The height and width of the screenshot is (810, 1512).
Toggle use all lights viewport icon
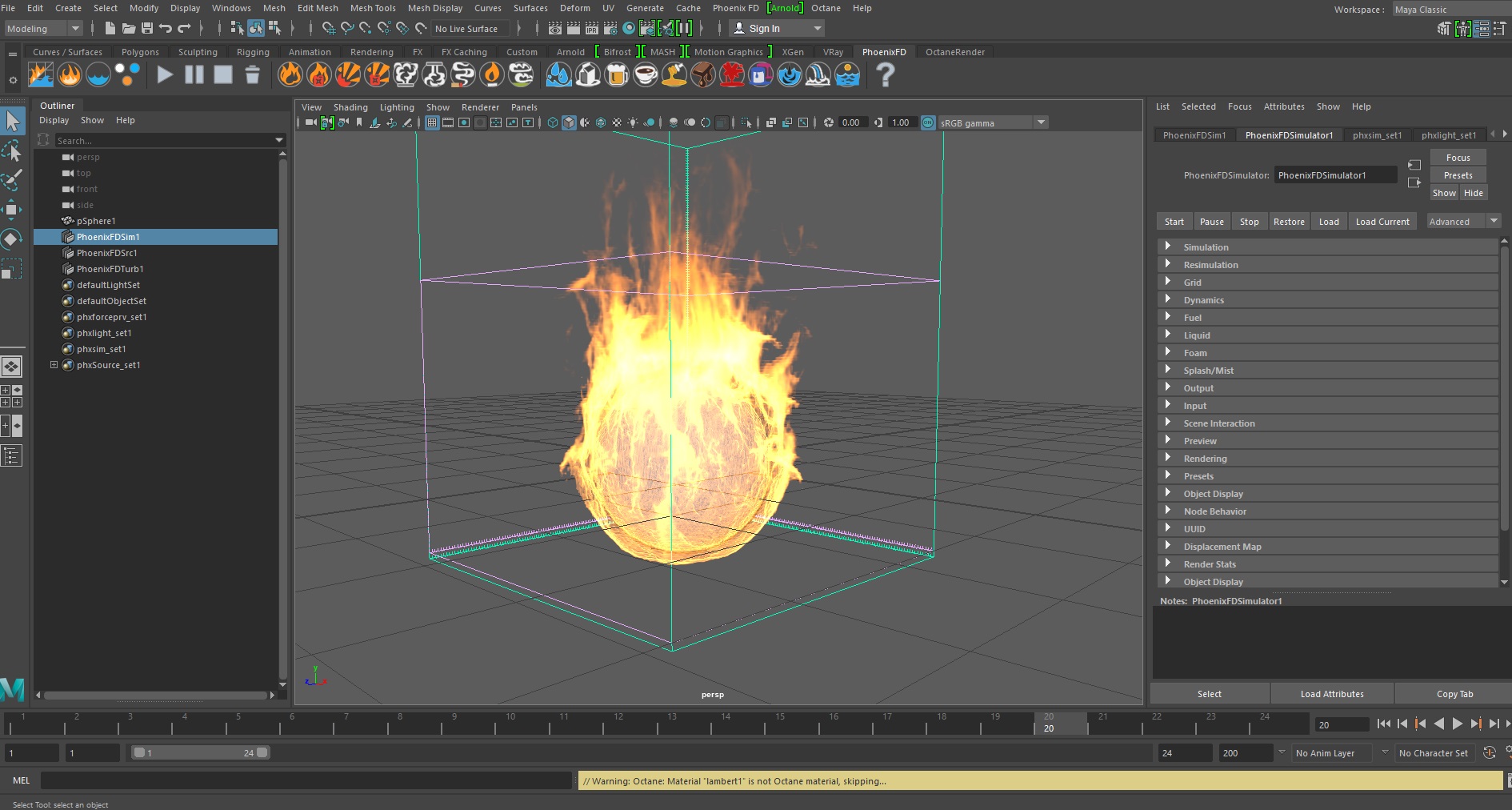point(633,122)
